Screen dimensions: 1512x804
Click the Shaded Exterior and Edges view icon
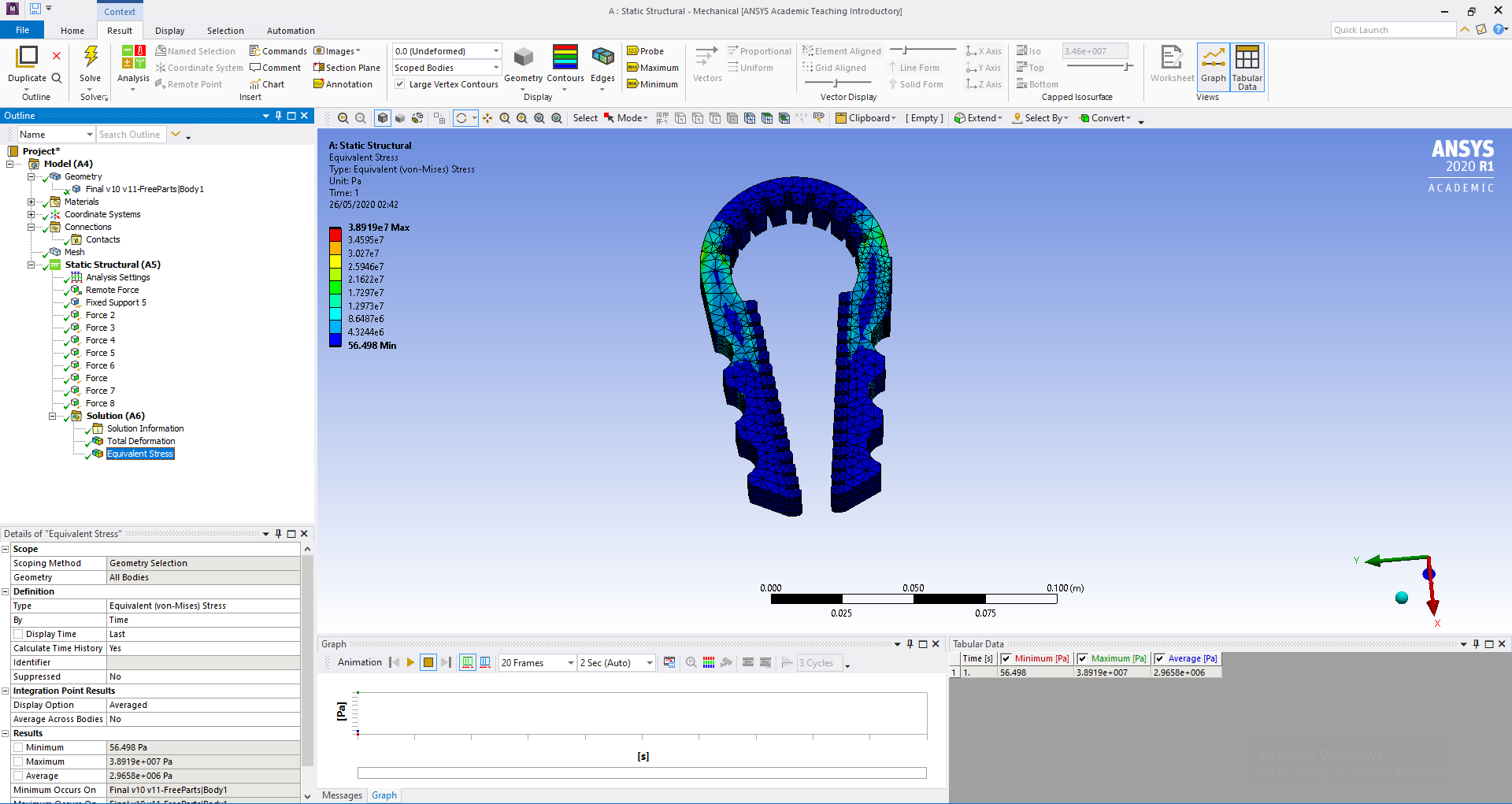(x=383, y=118)
